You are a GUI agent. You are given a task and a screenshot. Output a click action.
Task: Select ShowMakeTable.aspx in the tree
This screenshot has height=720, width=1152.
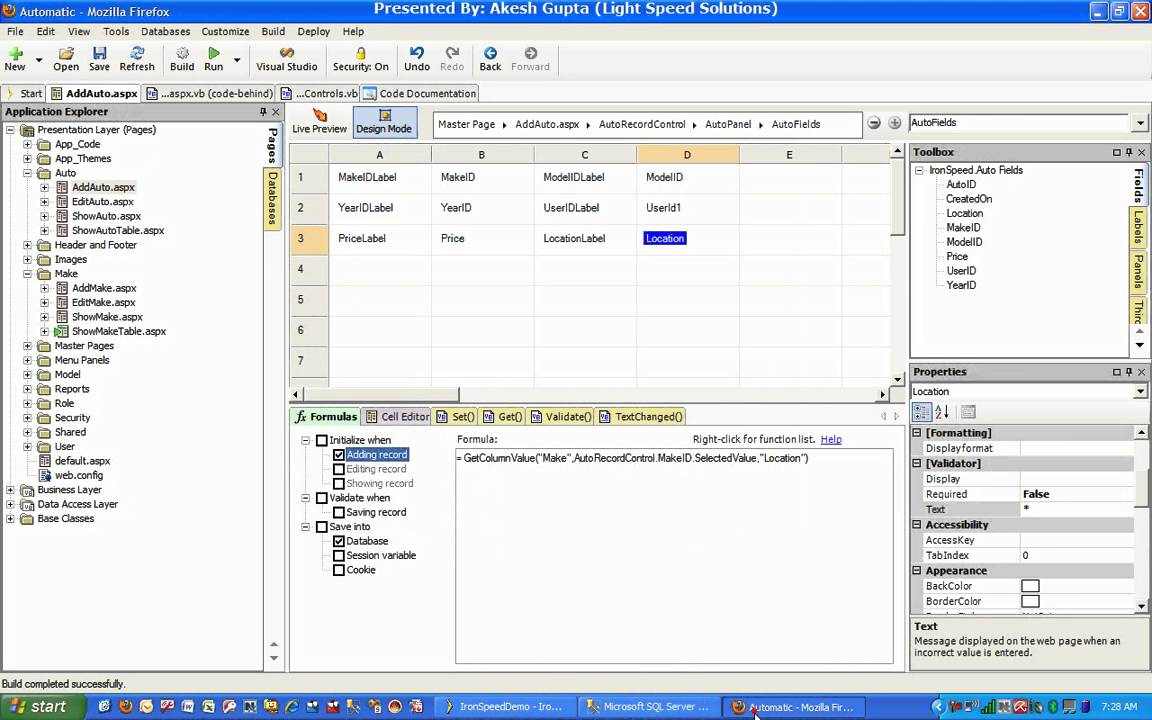click(x=119, y=331)
